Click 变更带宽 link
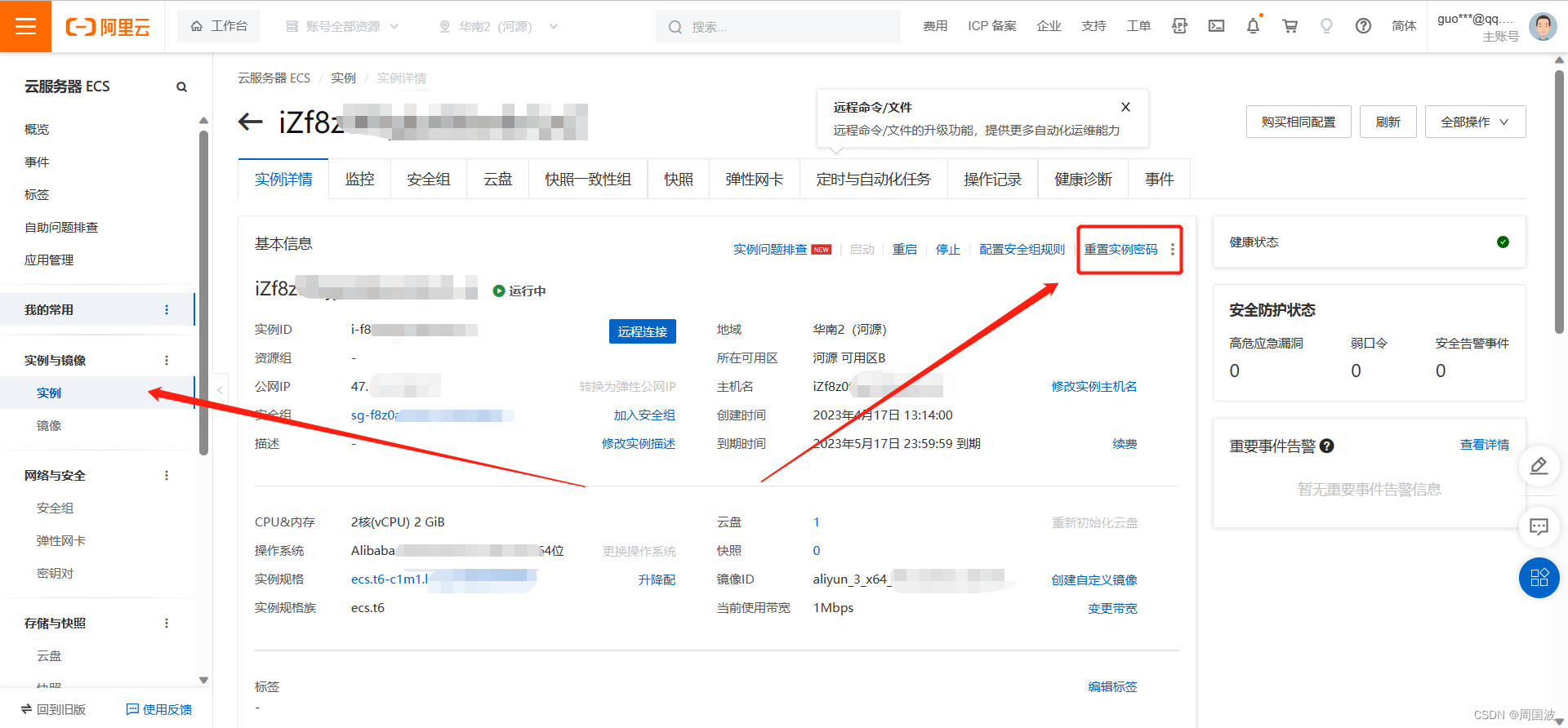 pos(1112,608)
